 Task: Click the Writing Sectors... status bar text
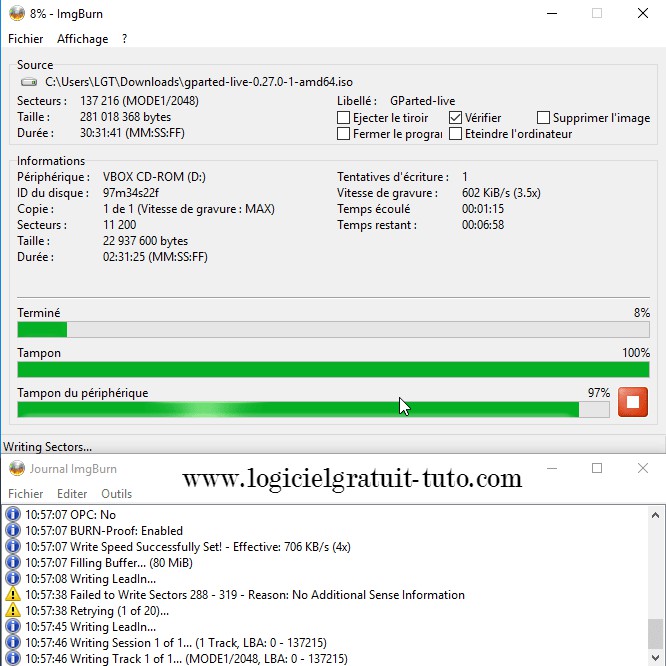click(x=47, y=447)
